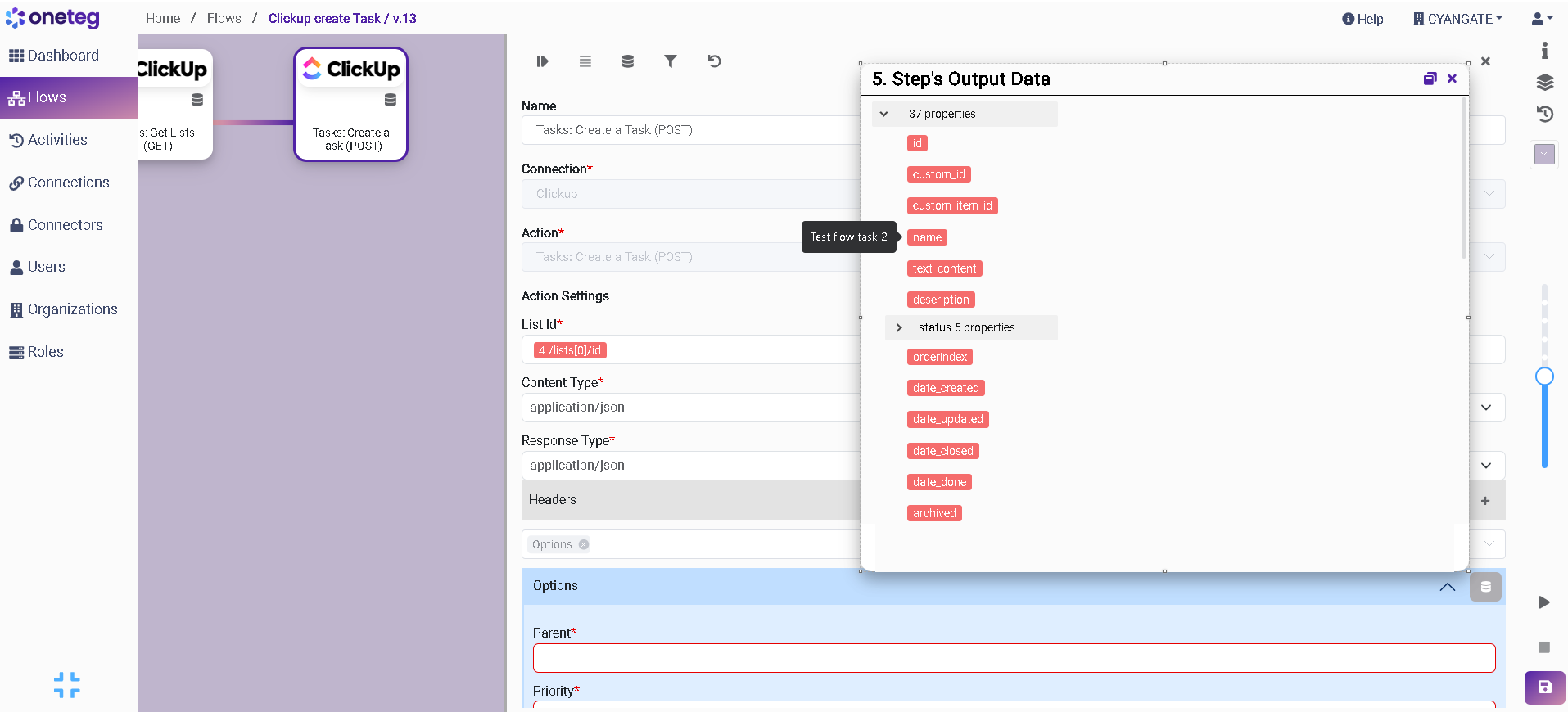Image resolution: width=1568 pixels, height=712 pixels.
Task: Open the Flows menu in sidebar
Action: [47, 97]
